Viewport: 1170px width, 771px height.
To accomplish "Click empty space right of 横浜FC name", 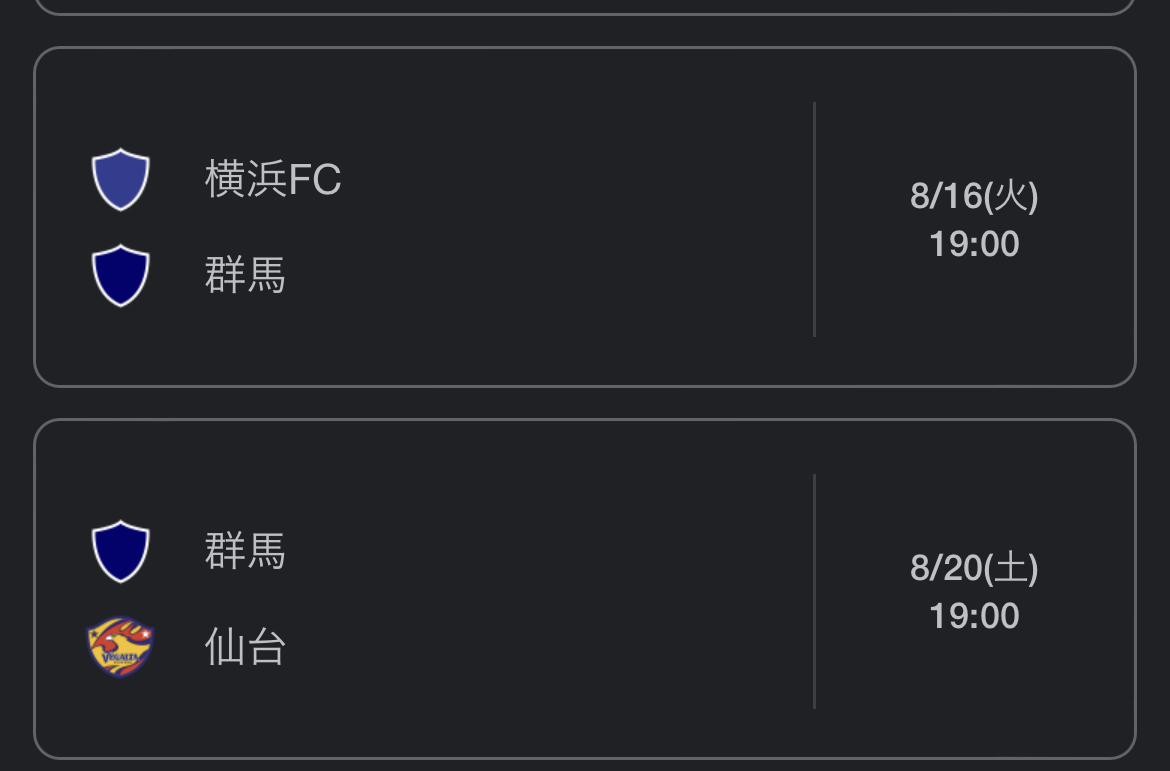I will point(575,179).
